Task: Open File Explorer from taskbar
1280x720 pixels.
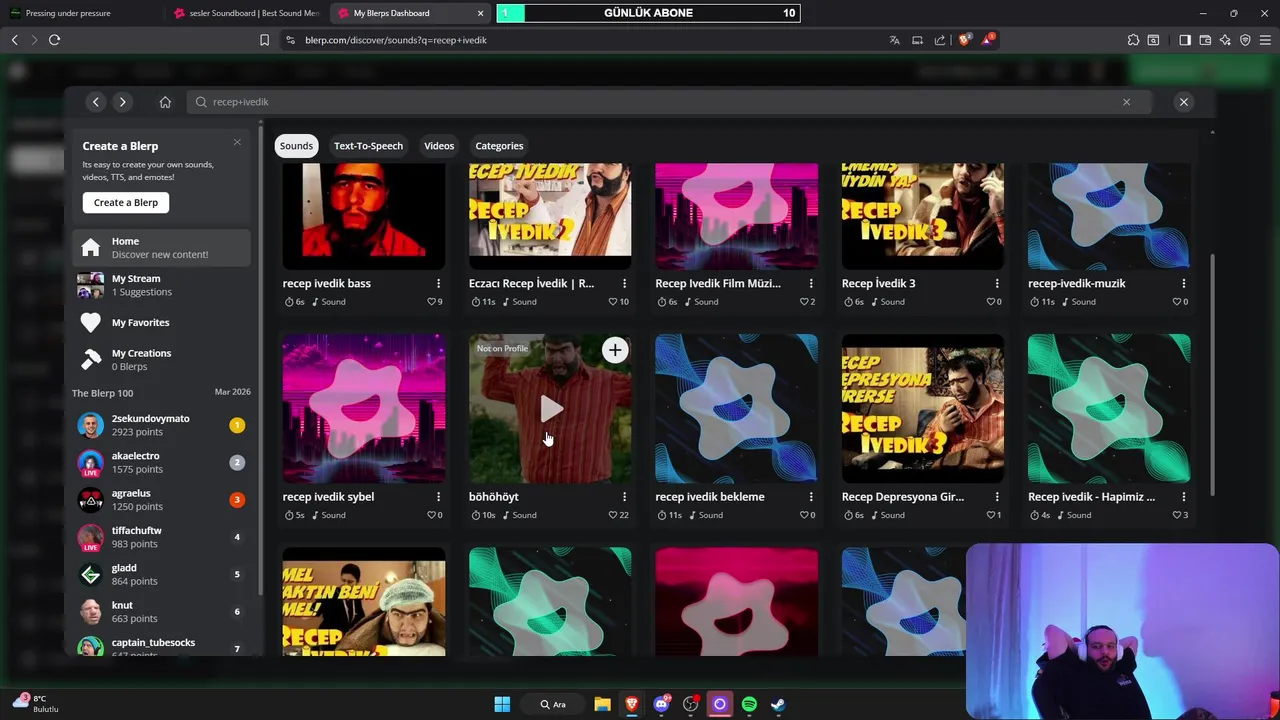Action: [602, 704]
